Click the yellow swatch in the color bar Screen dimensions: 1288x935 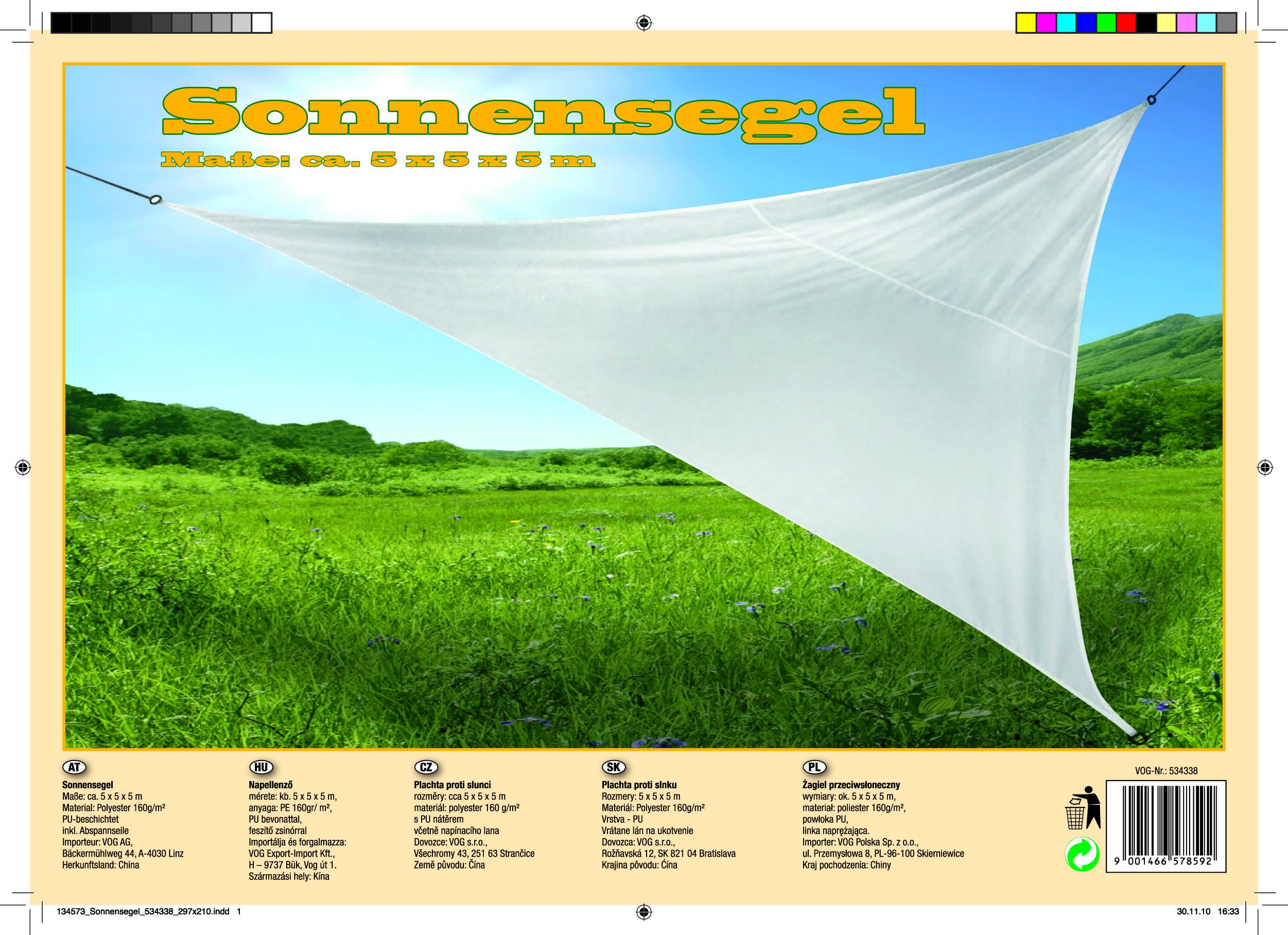[x=1026, y=23]
